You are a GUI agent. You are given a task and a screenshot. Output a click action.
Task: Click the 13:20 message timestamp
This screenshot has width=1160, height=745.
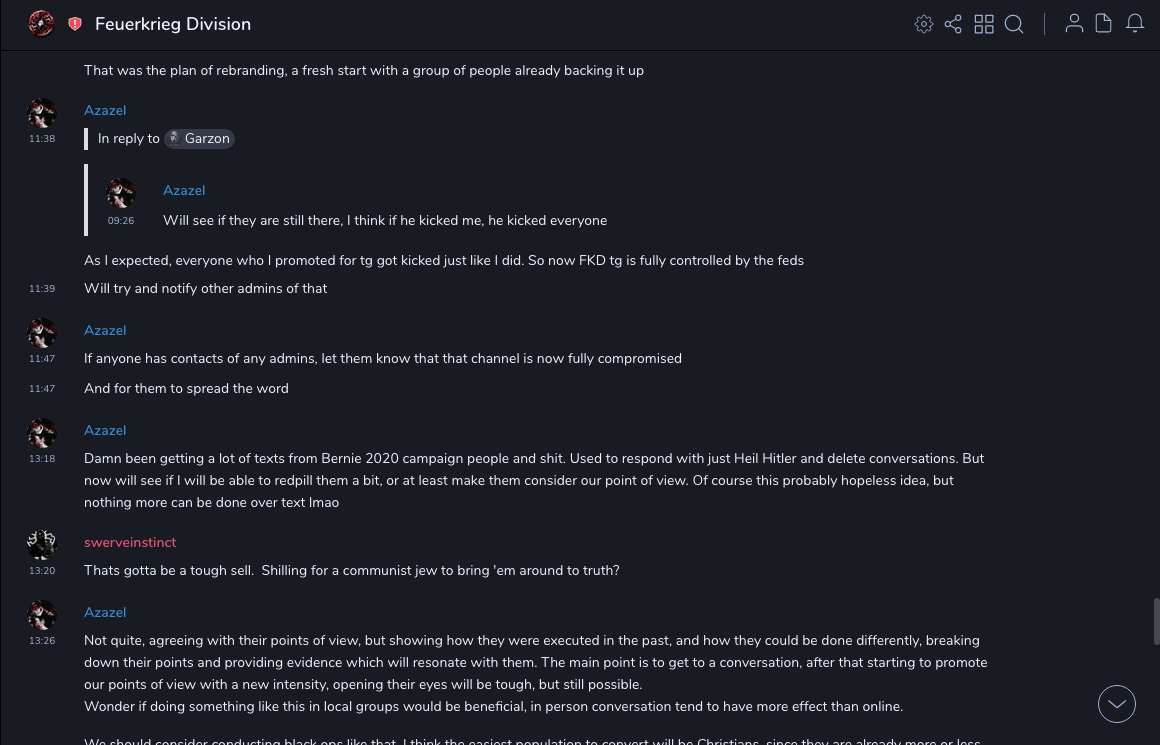click(x=42, y=571)
